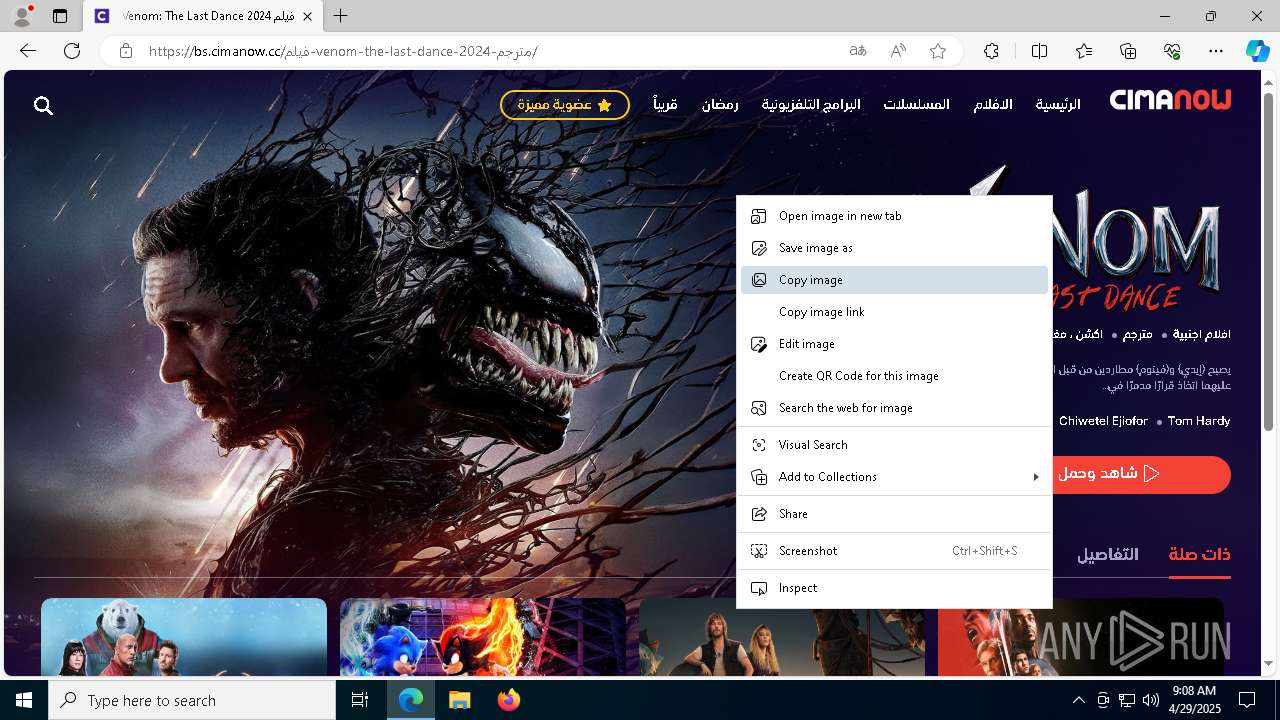Select Inspect from the context menu
The image size is (1280, 720).
[894, 588]
